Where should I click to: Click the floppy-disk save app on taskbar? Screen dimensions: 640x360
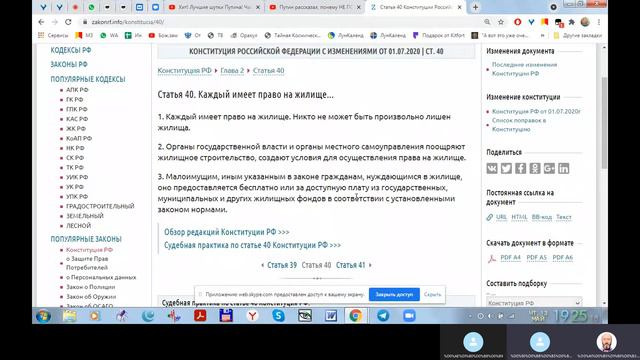click(x=226, y=316)
